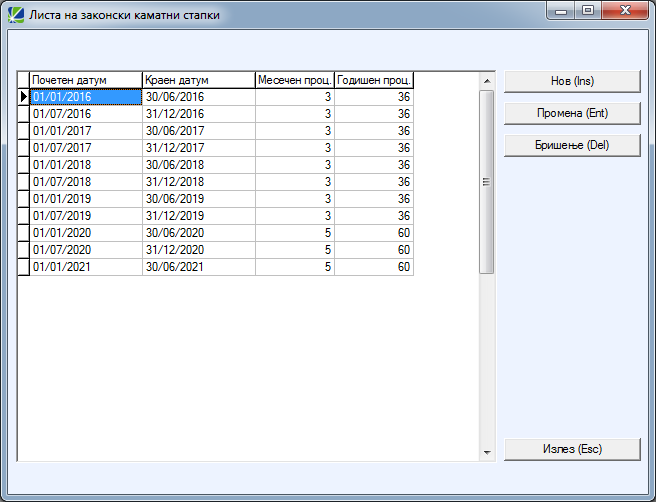Select the start date cell 01/07/2016
This screenshot has height=502, width=656.
tap(86, 114)
